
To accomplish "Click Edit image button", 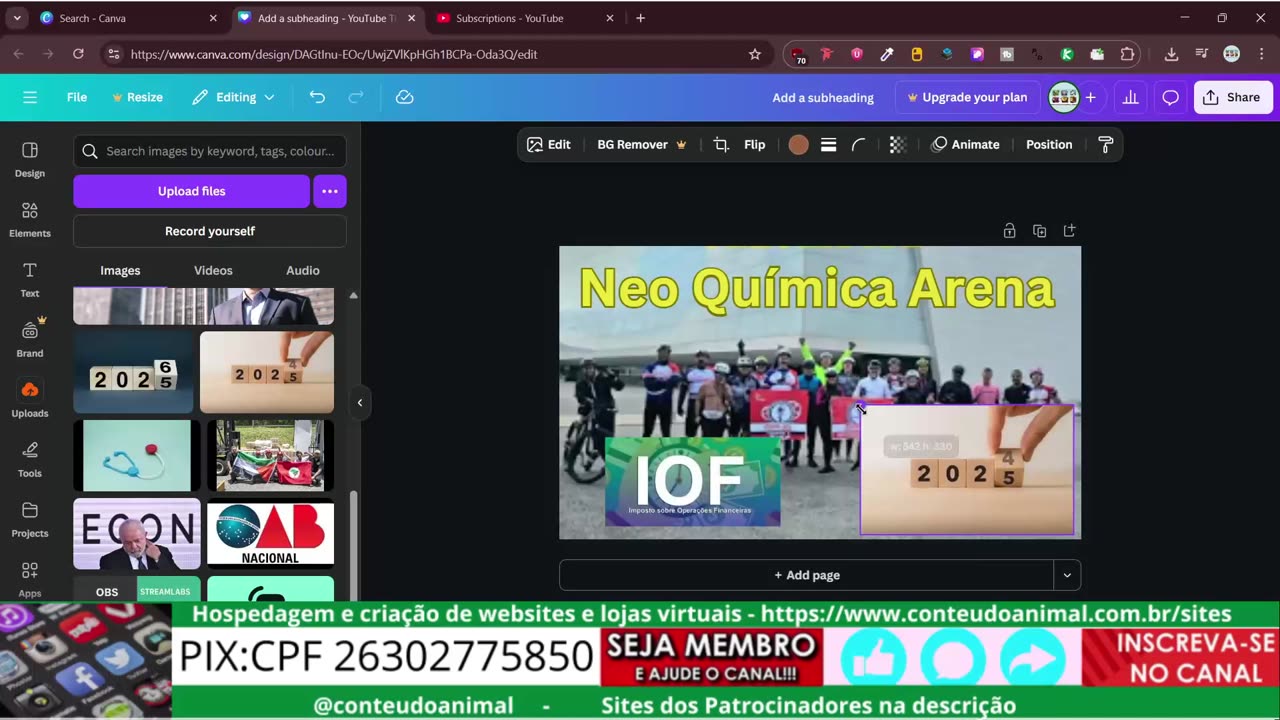I will (549, 145).
